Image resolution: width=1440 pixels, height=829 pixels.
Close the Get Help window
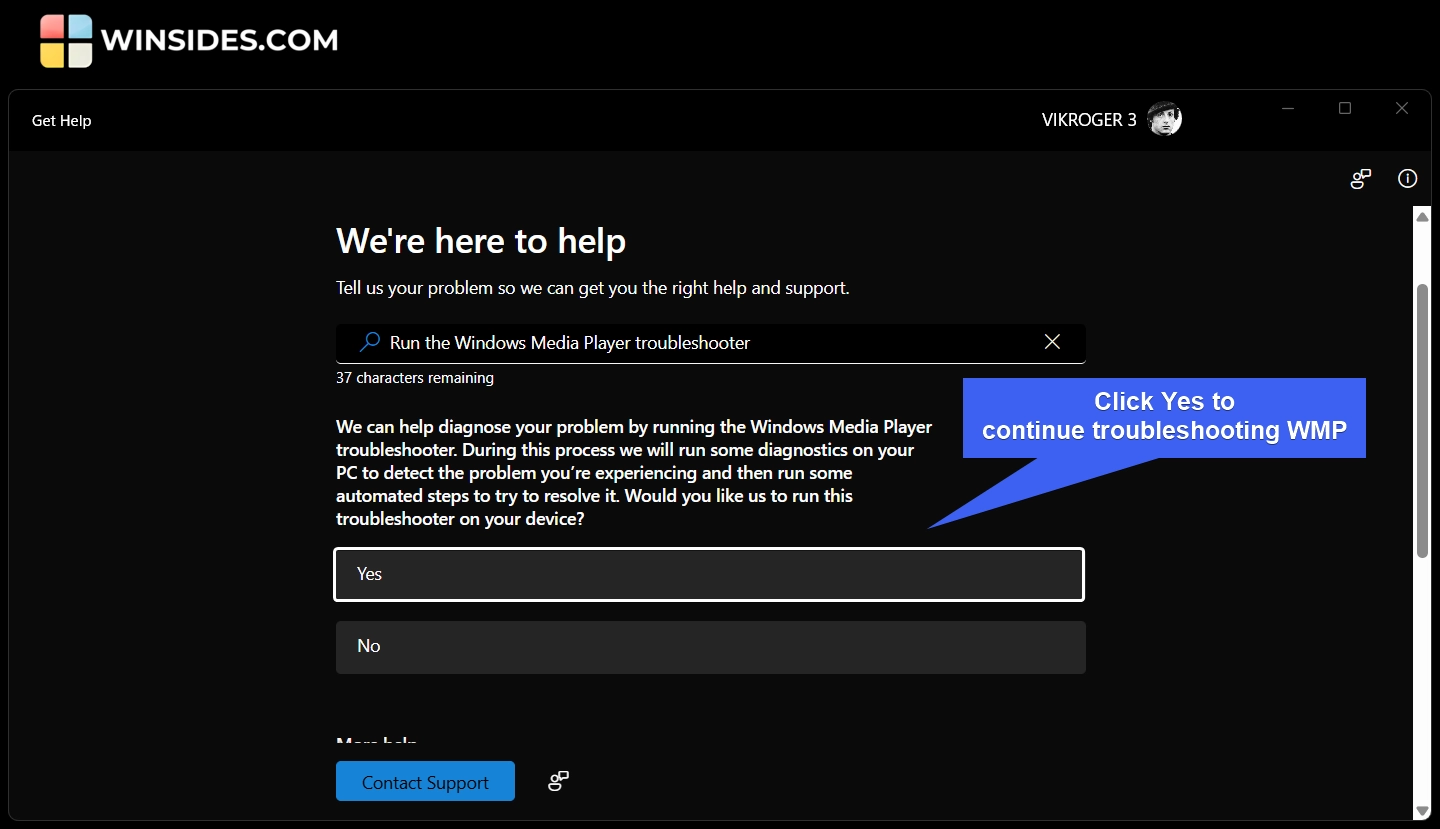click(1402, 109)
